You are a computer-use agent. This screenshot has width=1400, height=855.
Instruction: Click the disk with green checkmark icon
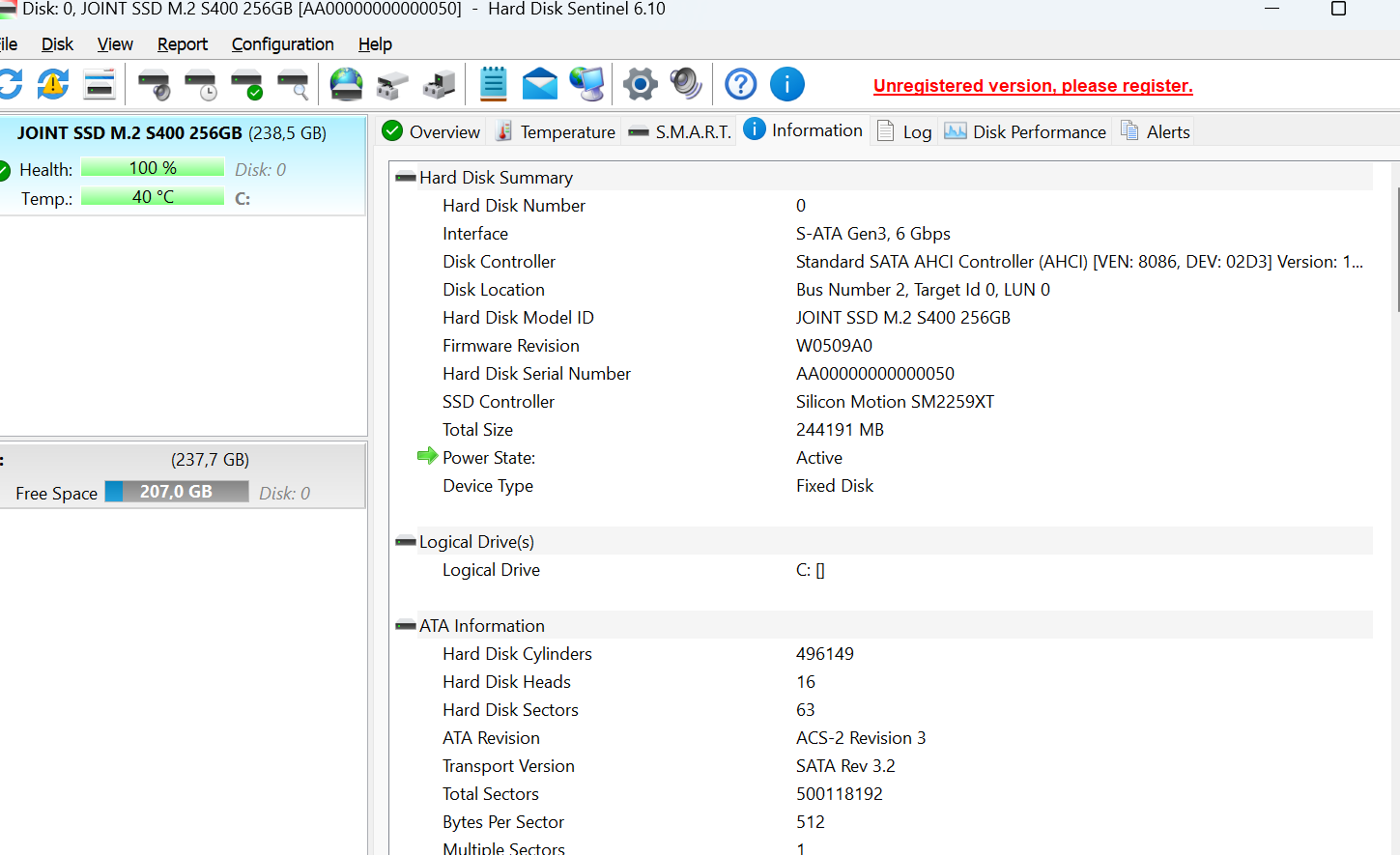click(x=247, y=85)
